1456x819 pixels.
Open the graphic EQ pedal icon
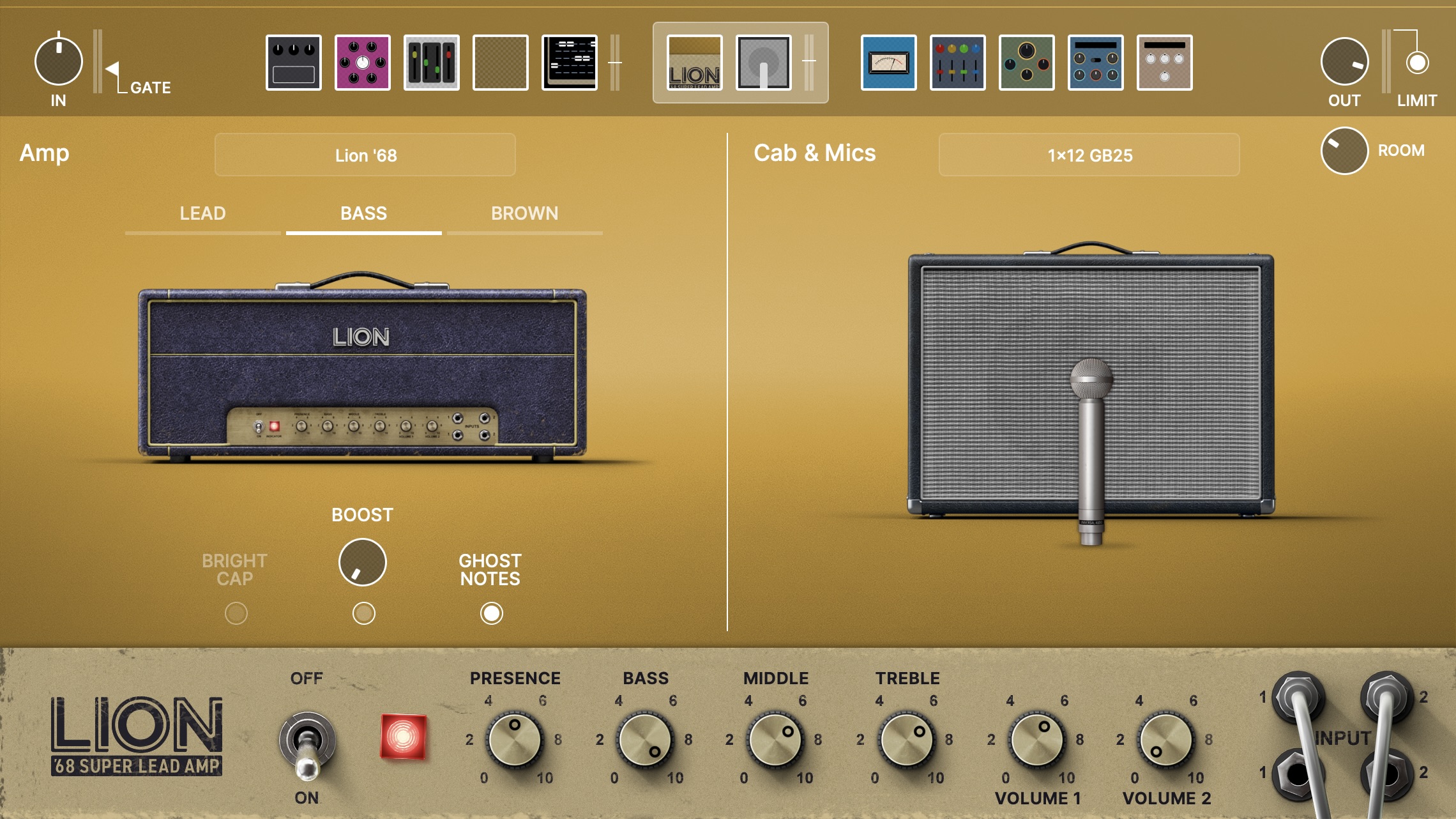point(431,63)
